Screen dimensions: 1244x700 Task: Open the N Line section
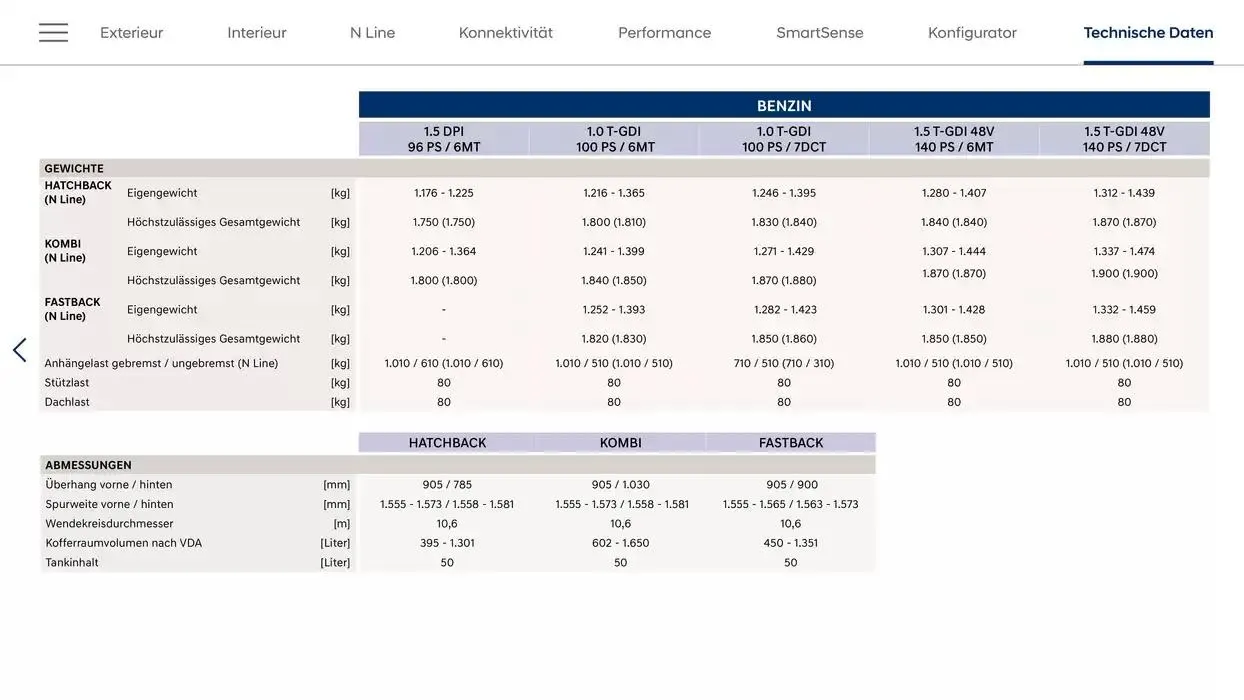pos(372,33)
